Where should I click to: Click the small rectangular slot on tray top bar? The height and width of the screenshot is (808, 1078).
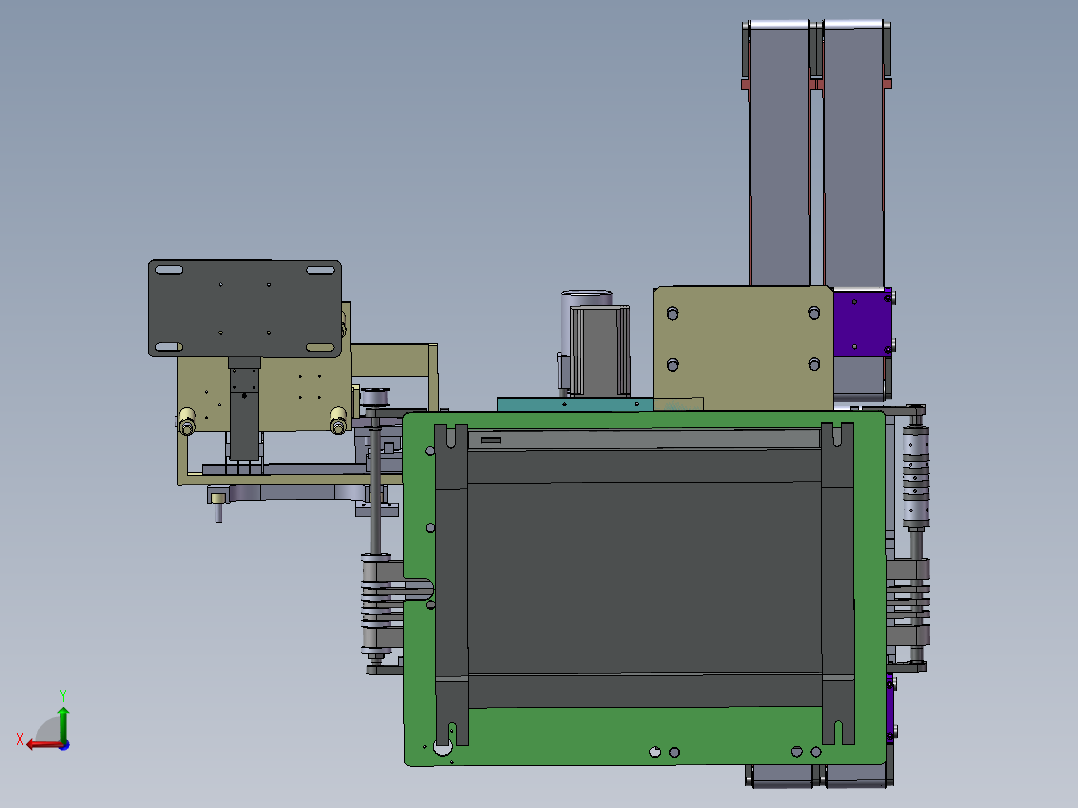pos(491,440)
